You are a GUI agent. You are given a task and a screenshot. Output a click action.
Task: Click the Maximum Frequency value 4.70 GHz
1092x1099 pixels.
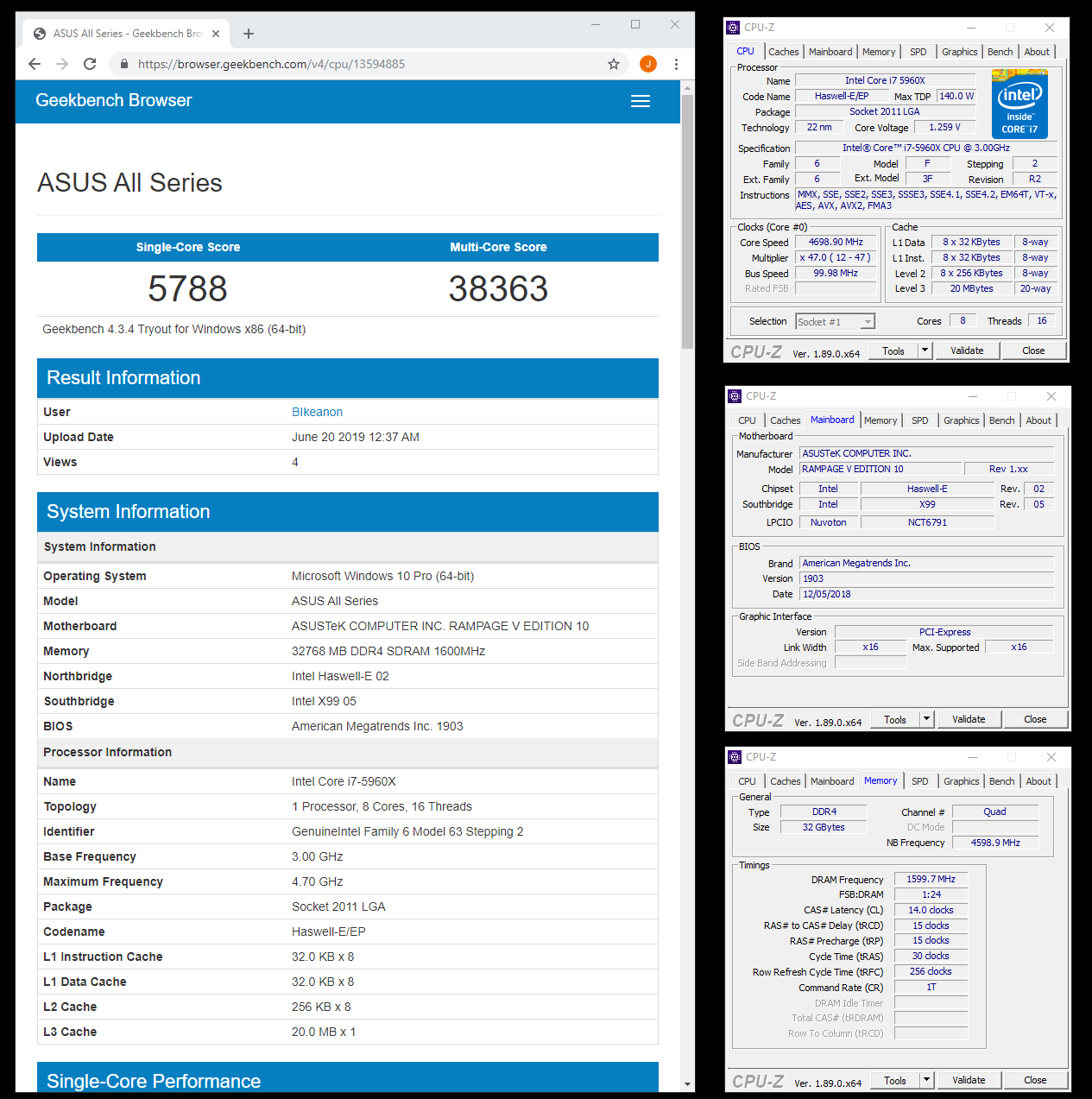(x=317, y=881)
